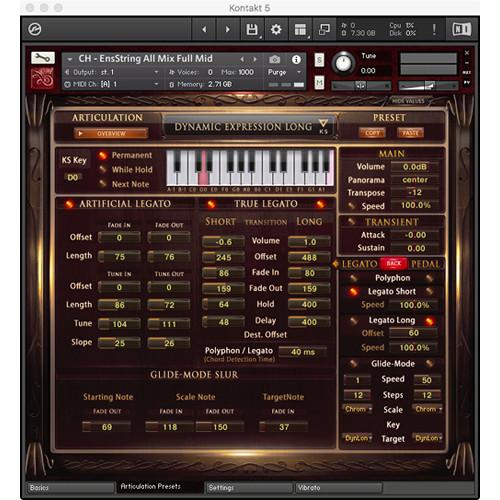
Task: Open the Chrom dropdown right of the Scale label
Action: click(428, 409)
